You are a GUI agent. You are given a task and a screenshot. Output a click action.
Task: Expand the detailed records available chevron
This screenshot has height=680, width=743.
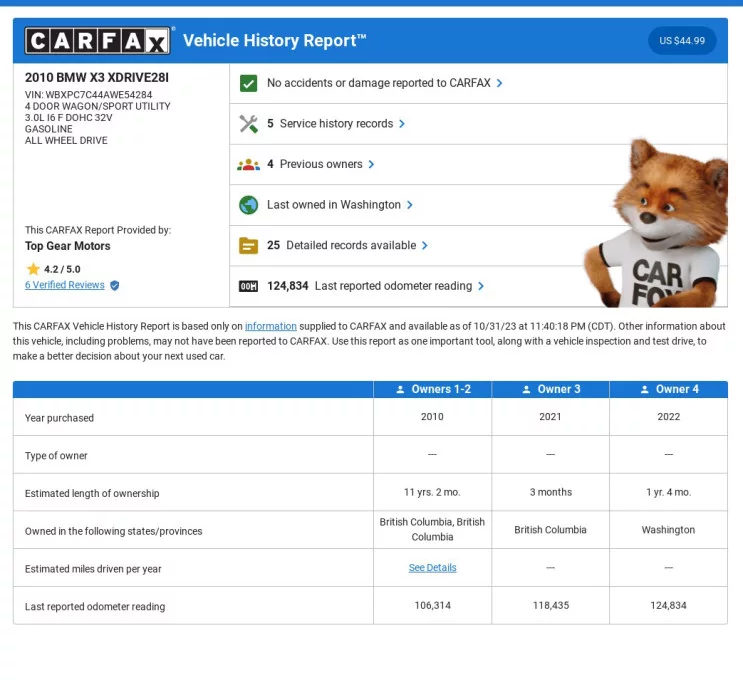click(x=425, y=245)
